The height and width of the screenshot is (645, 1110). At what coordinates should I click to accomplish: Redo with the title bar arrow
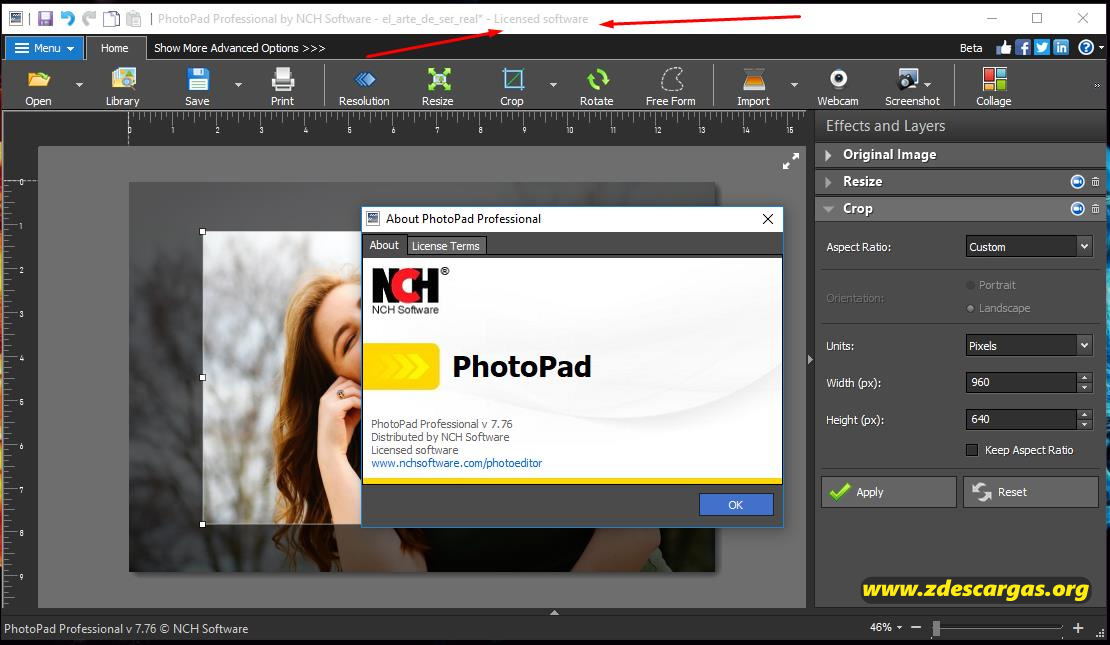[x=89, y=18]
